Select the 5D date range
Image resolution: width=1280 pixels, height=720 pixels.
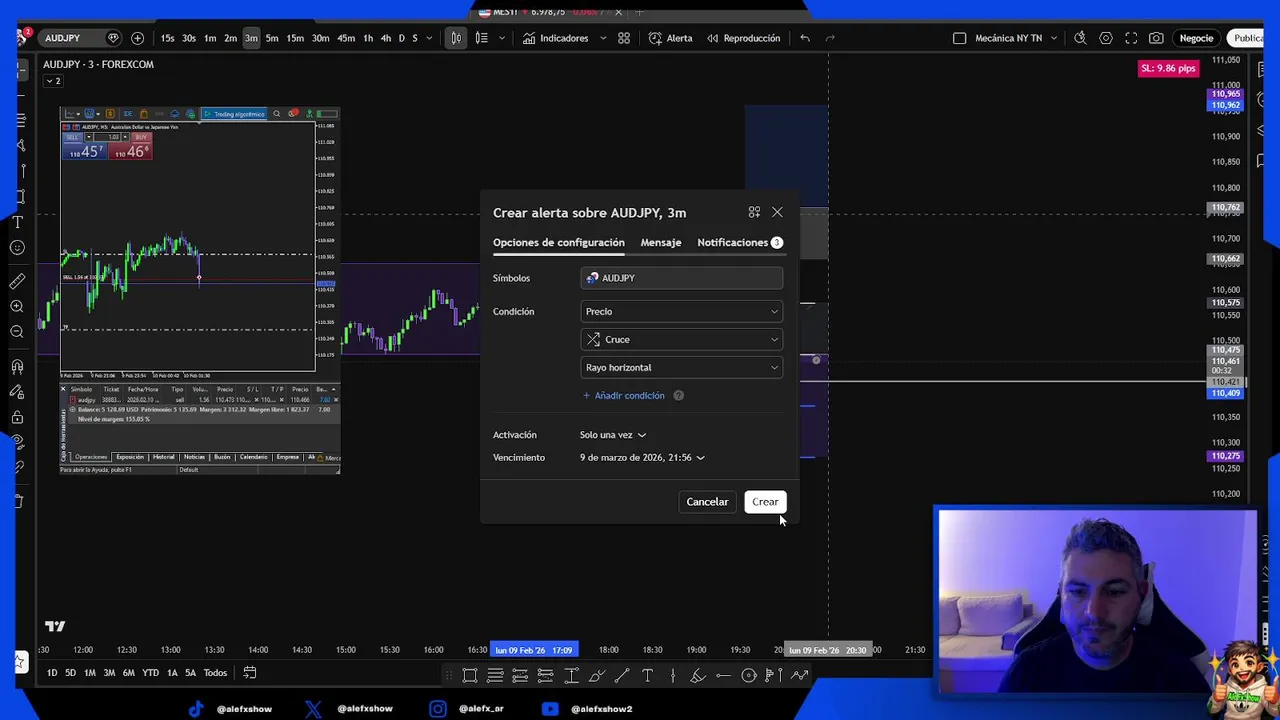(71, 673)
